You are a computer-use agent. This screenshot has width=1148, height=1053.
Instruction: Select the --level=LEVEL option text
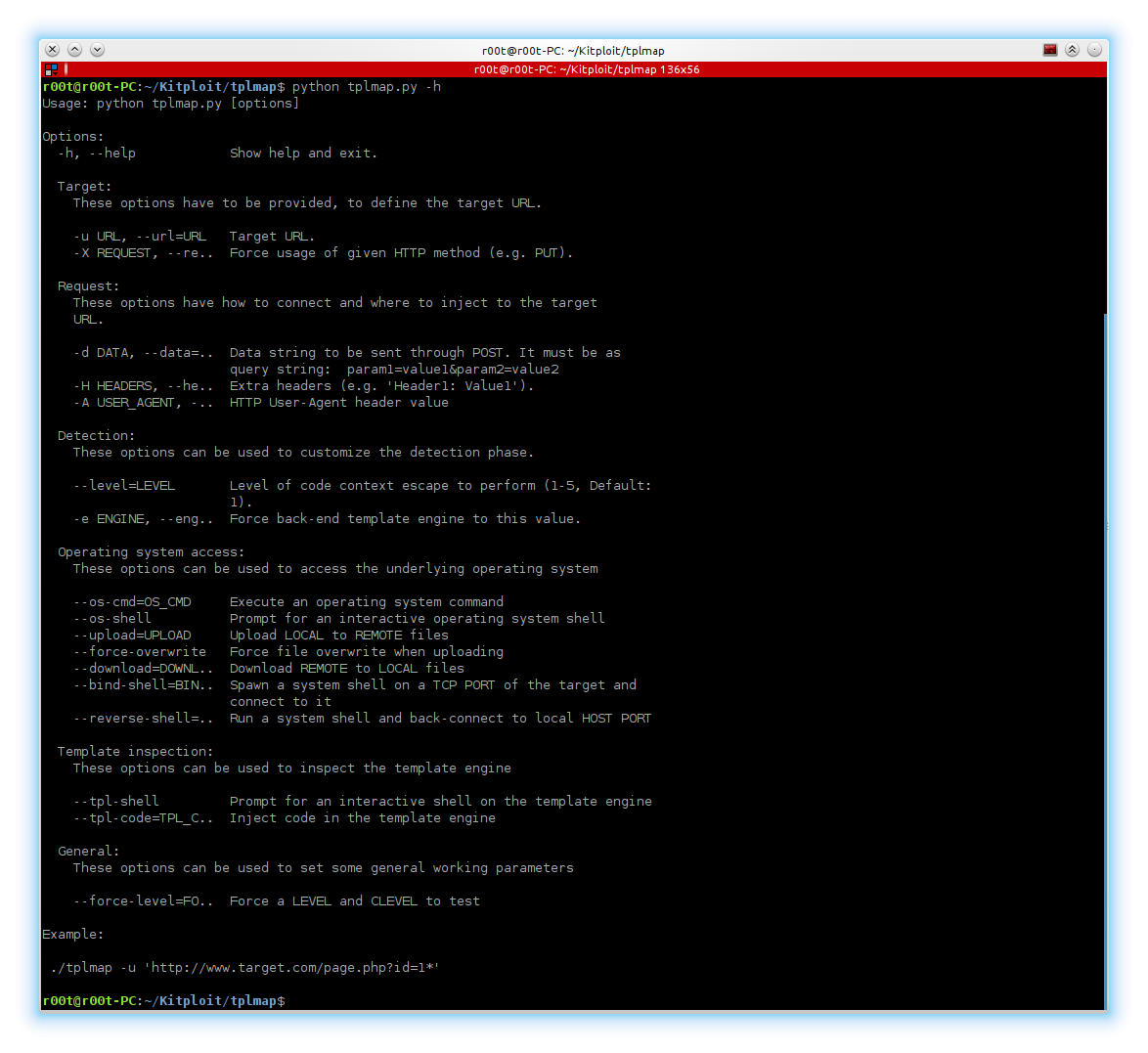click(x=124, y=485)
